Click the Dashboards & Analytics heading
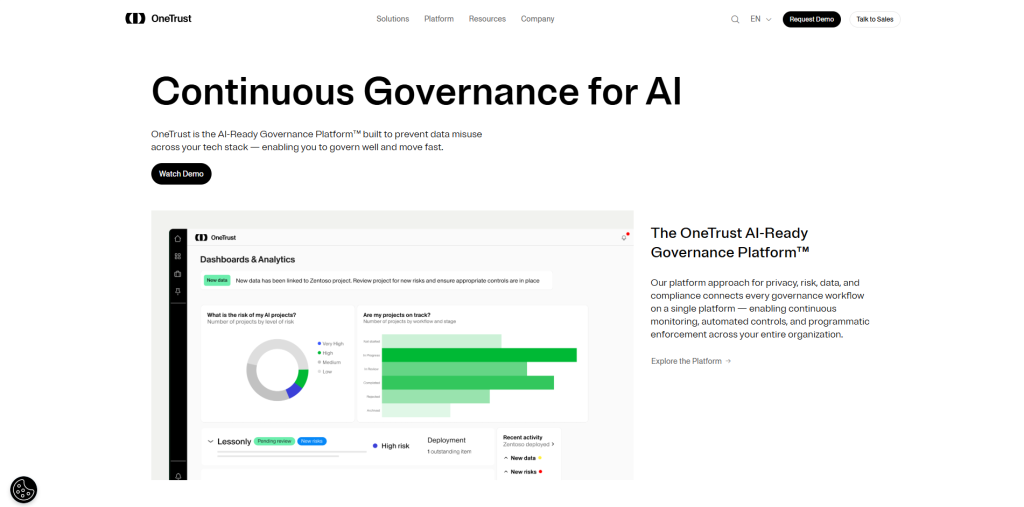The height and width of the screenshot is (507, 1024). (248, 259)
